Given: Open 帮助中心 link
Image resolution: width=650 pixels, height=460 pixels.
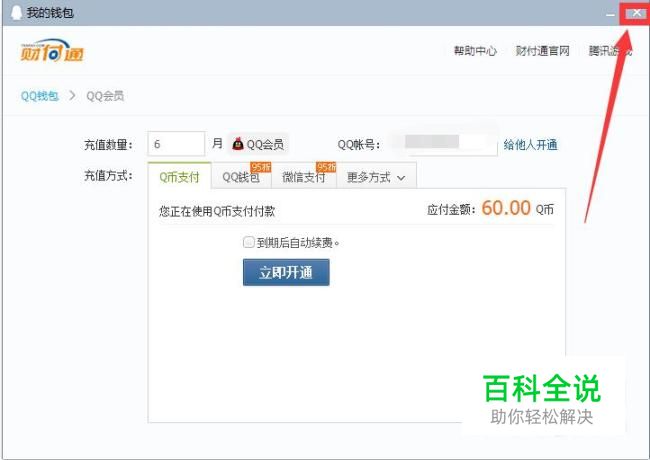Looking at the screenshot, I should [x=475, y=51].
